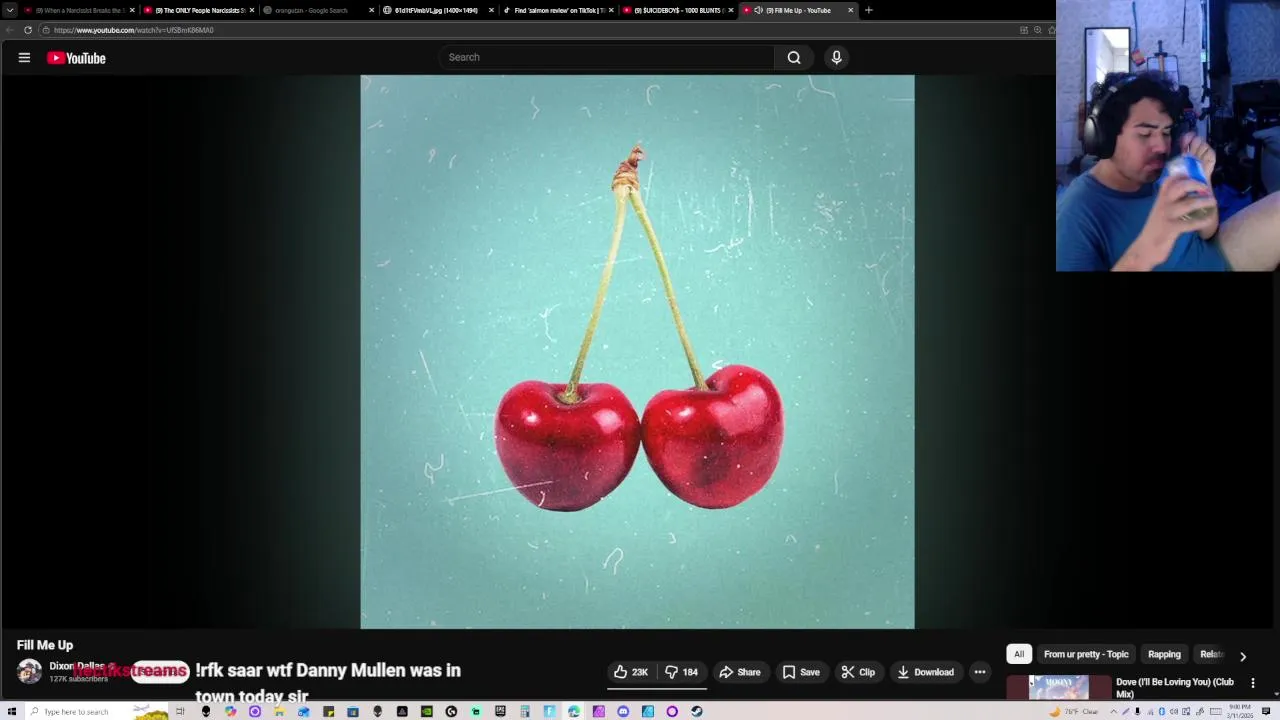The width and height of the screenshot is (1280, 720).
Task: Open the YouTube hamburger guide menu
Action: coord(24,58)
